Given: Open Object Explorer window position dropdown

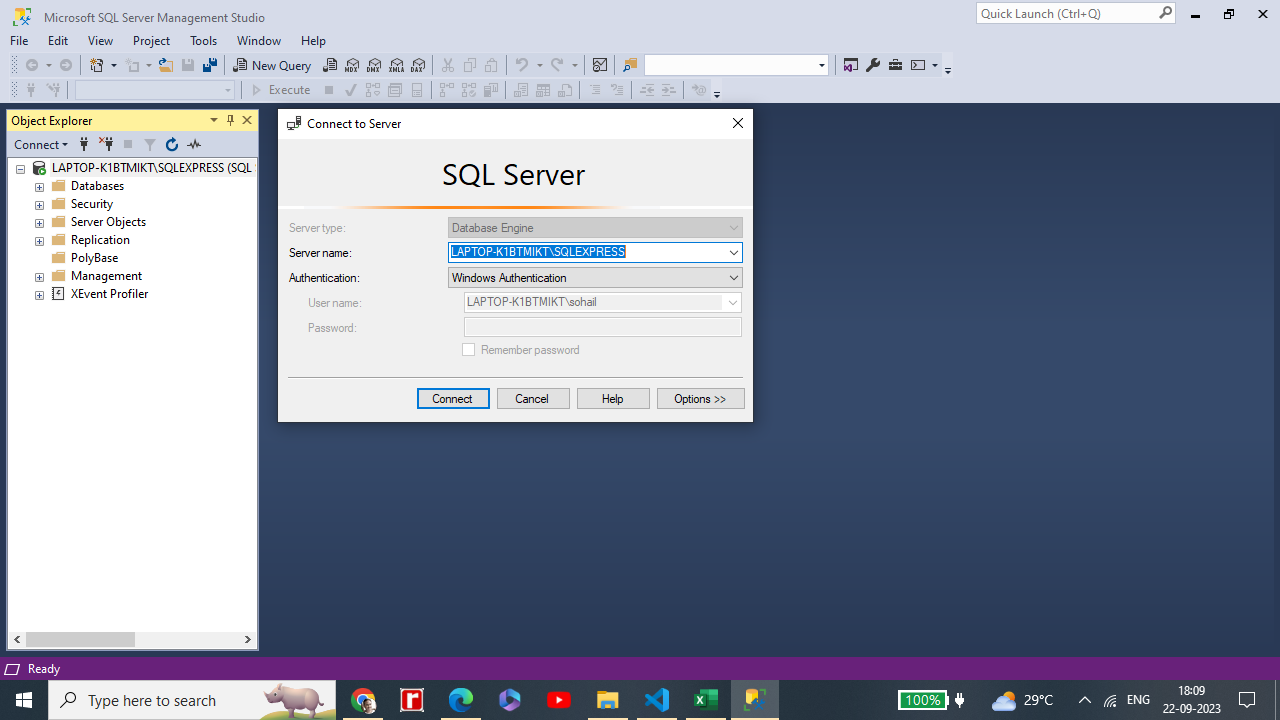Looking at the screenshot, I should [213, 120].
